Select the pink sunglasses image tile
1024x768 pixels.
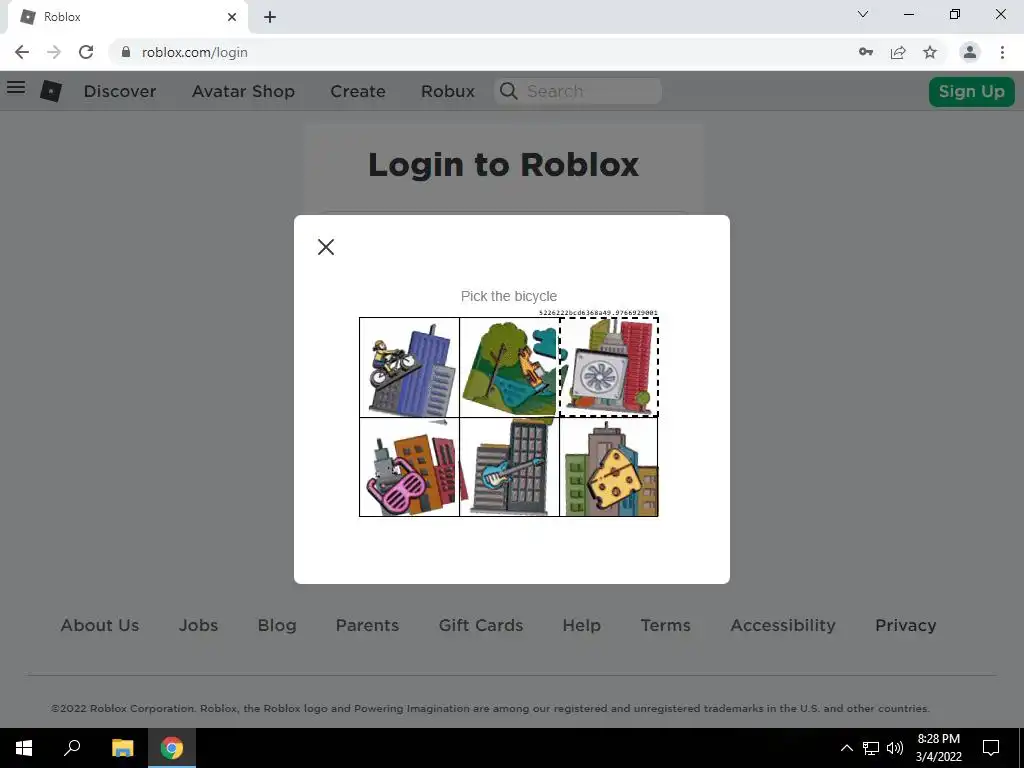[409, 467]
